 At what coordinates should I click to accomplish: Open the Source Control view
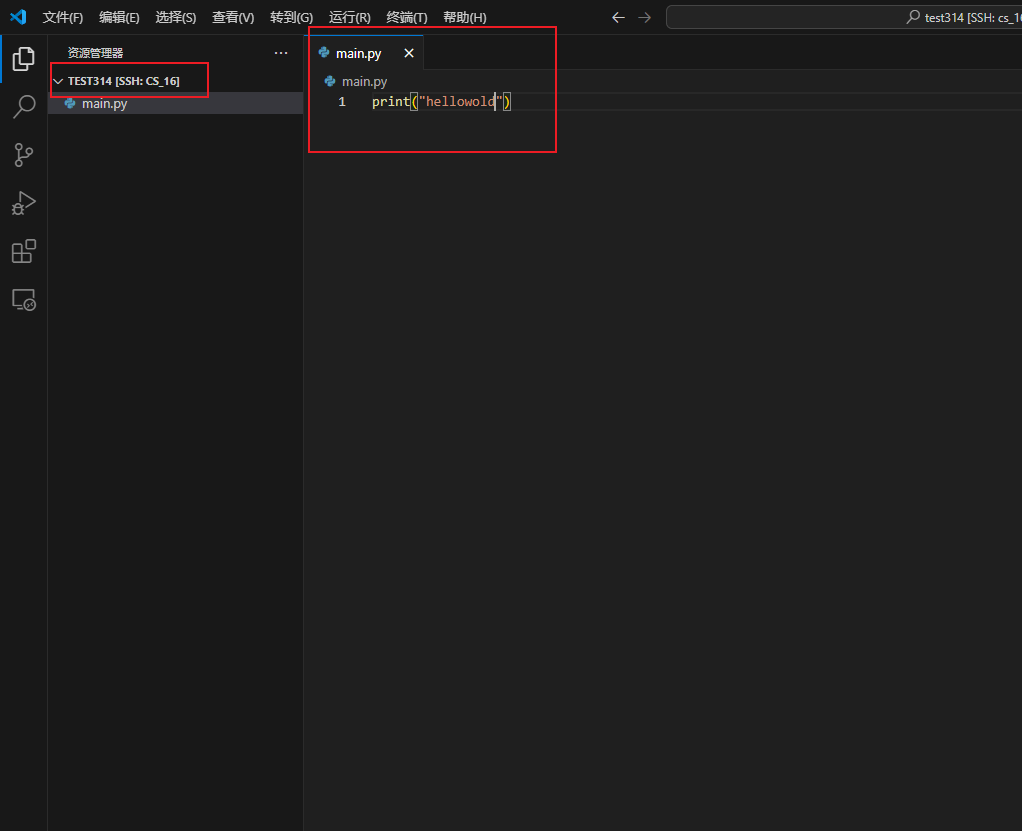coord(23,155)
